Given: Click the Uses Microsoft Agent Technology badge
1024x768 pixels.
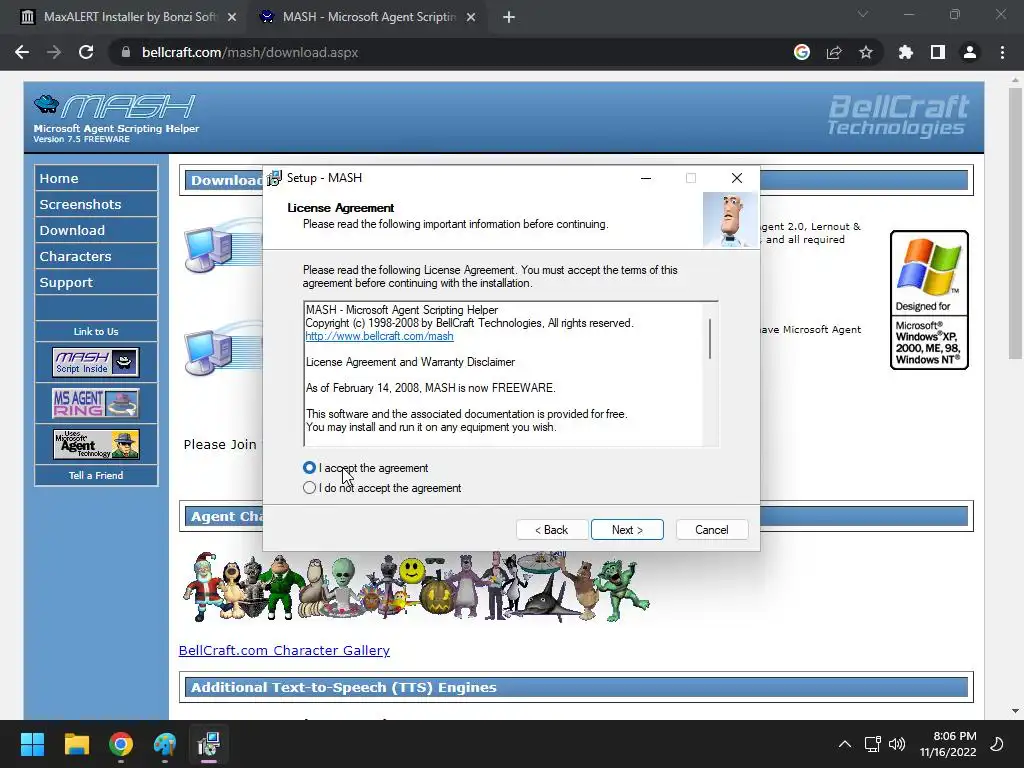Looking at the screenshot, I should [96, 444].
